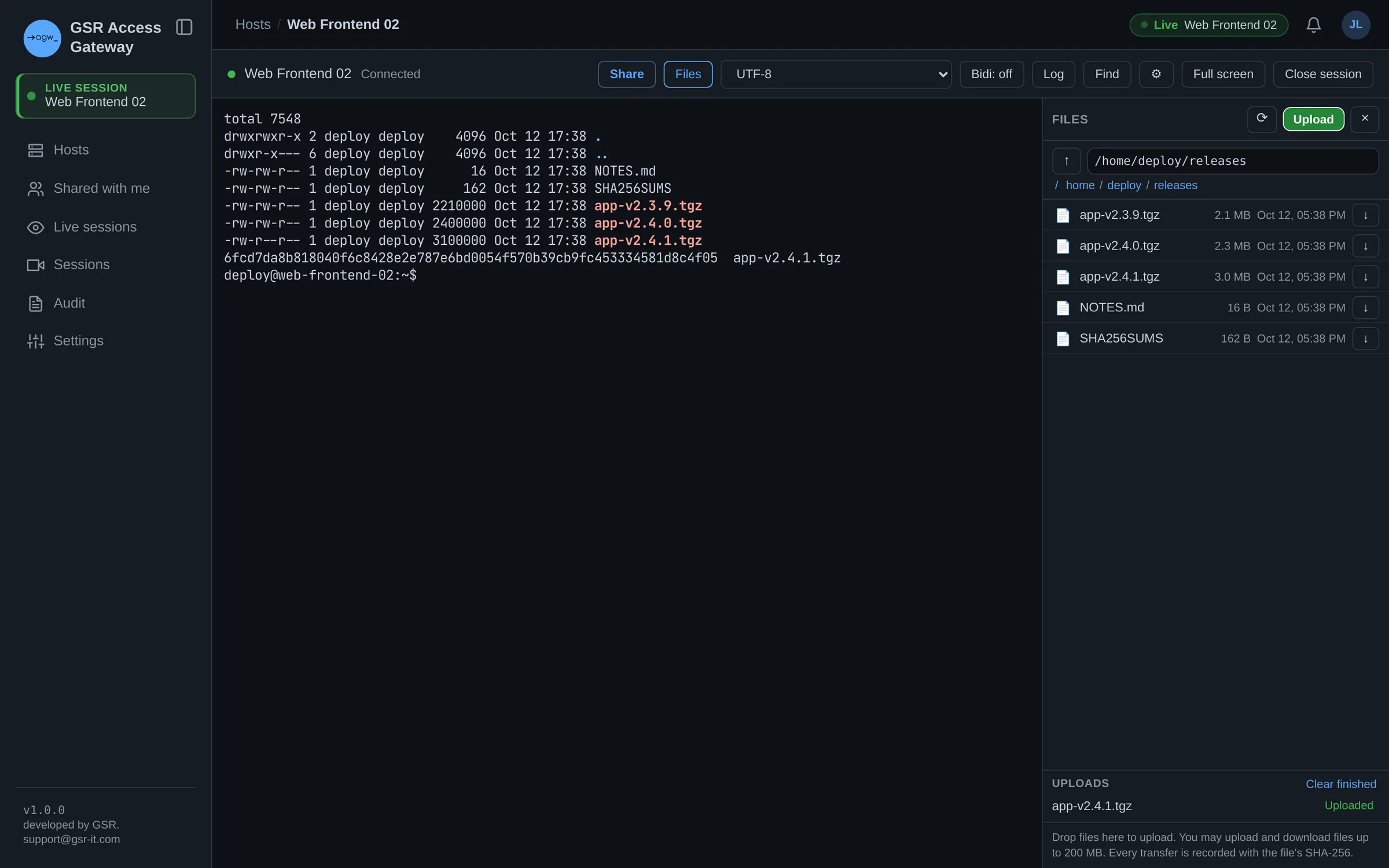
Task: Select the SHA256SUMS file row name
Action: pos(1121,339)
